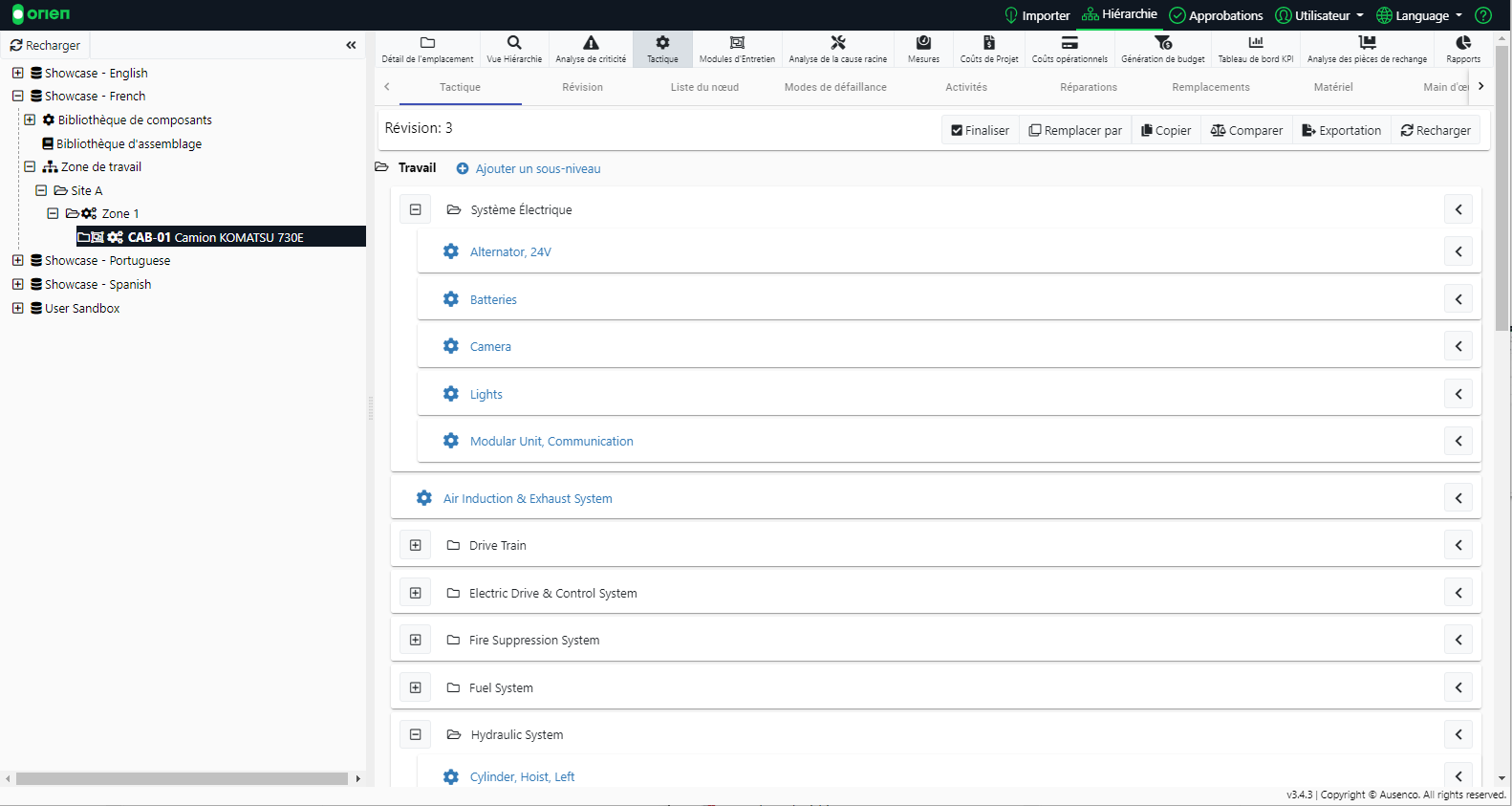Click the Finaliser checkbox button

pyautogui.click(x=980, y=131)
